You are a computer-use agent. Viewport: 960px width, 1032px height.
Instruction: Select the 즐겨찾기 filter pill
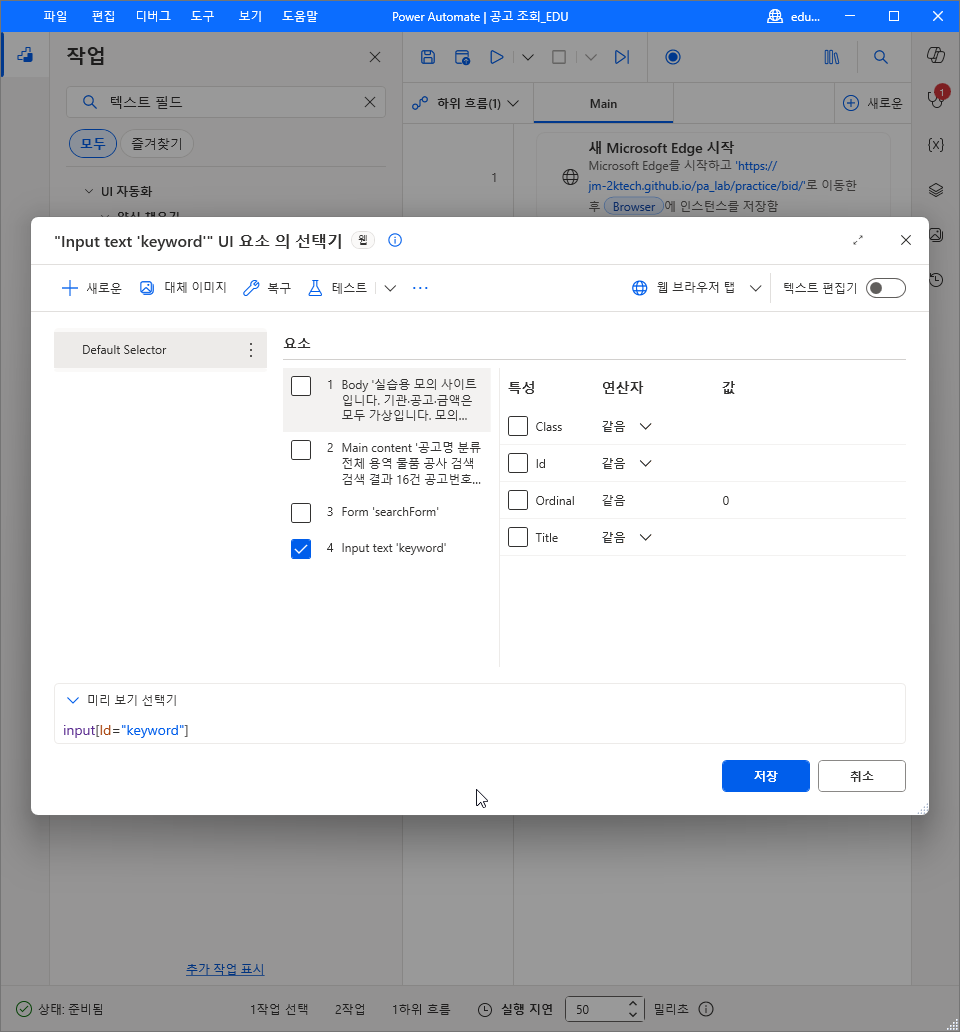pos(157,143)
